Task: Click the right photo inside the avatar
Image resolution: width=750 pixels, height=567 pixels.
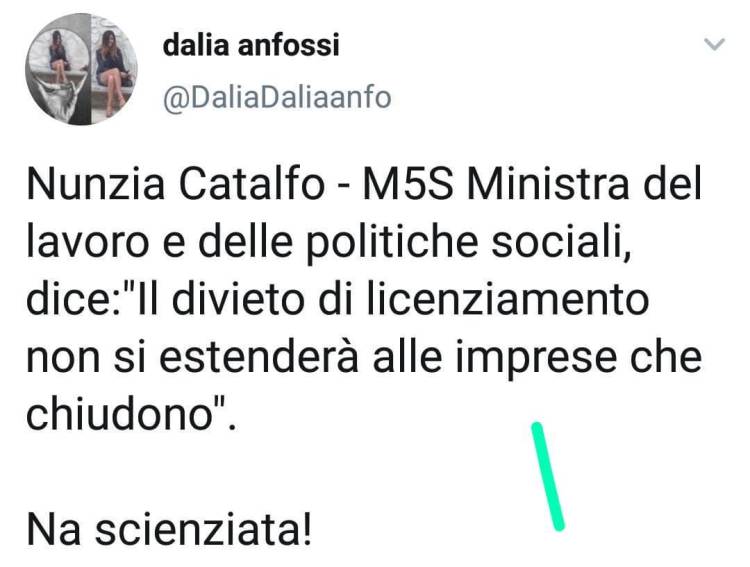Action: [x=114, y=67]
